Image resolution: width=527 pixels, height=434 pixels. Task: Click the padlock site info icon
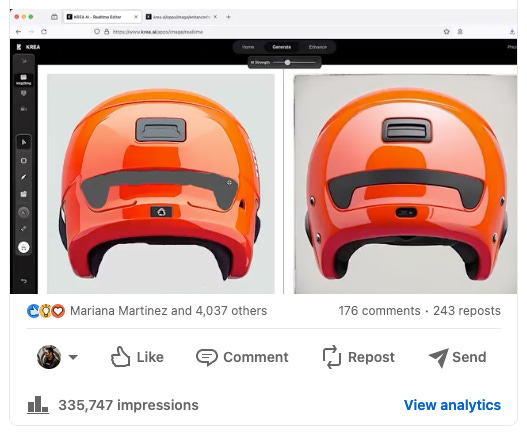107,32
